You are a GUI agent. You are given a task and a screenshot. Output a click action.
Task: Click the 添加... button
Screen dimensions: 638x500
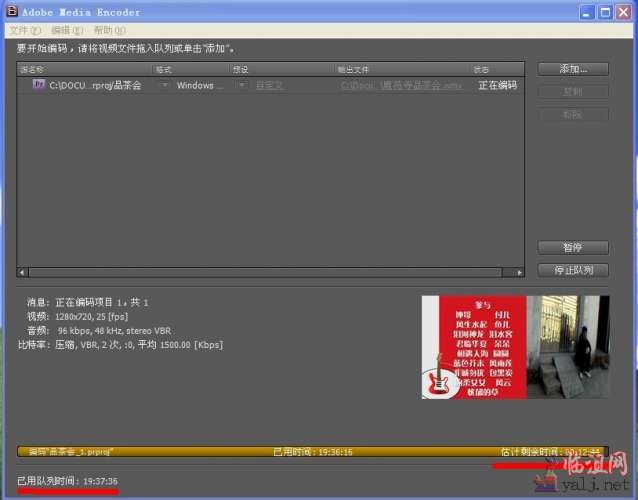tap(573, 69)
